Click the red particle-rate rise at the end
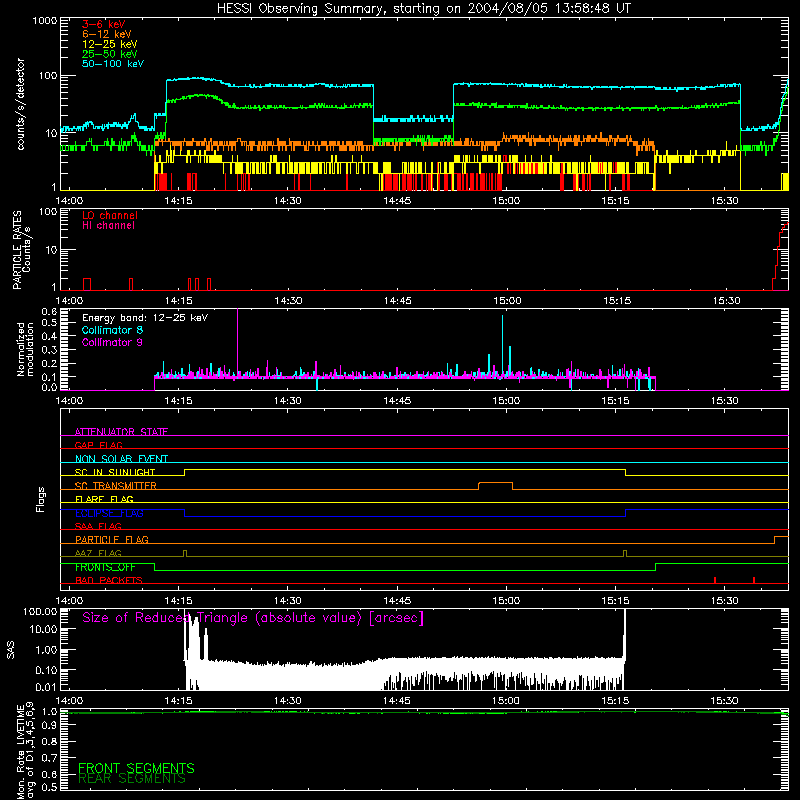This screenshot has height=800, width=800. tap(780, 255)
